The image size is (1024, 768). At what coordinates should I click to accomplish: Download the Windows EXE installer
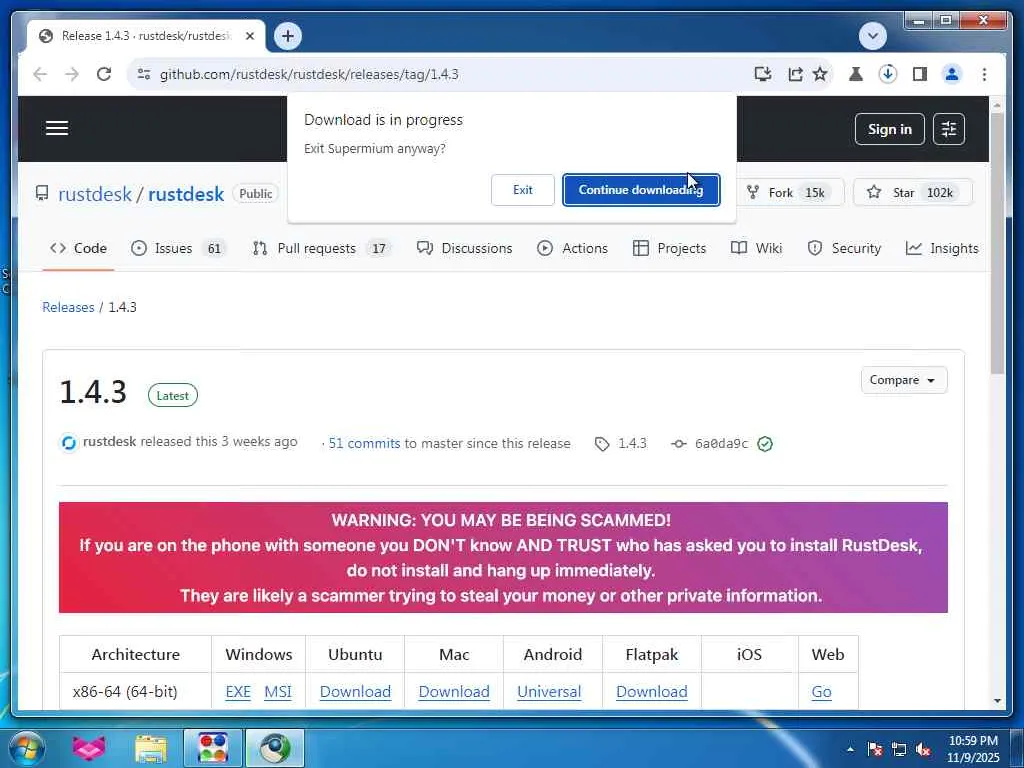(x=238, y=692)
